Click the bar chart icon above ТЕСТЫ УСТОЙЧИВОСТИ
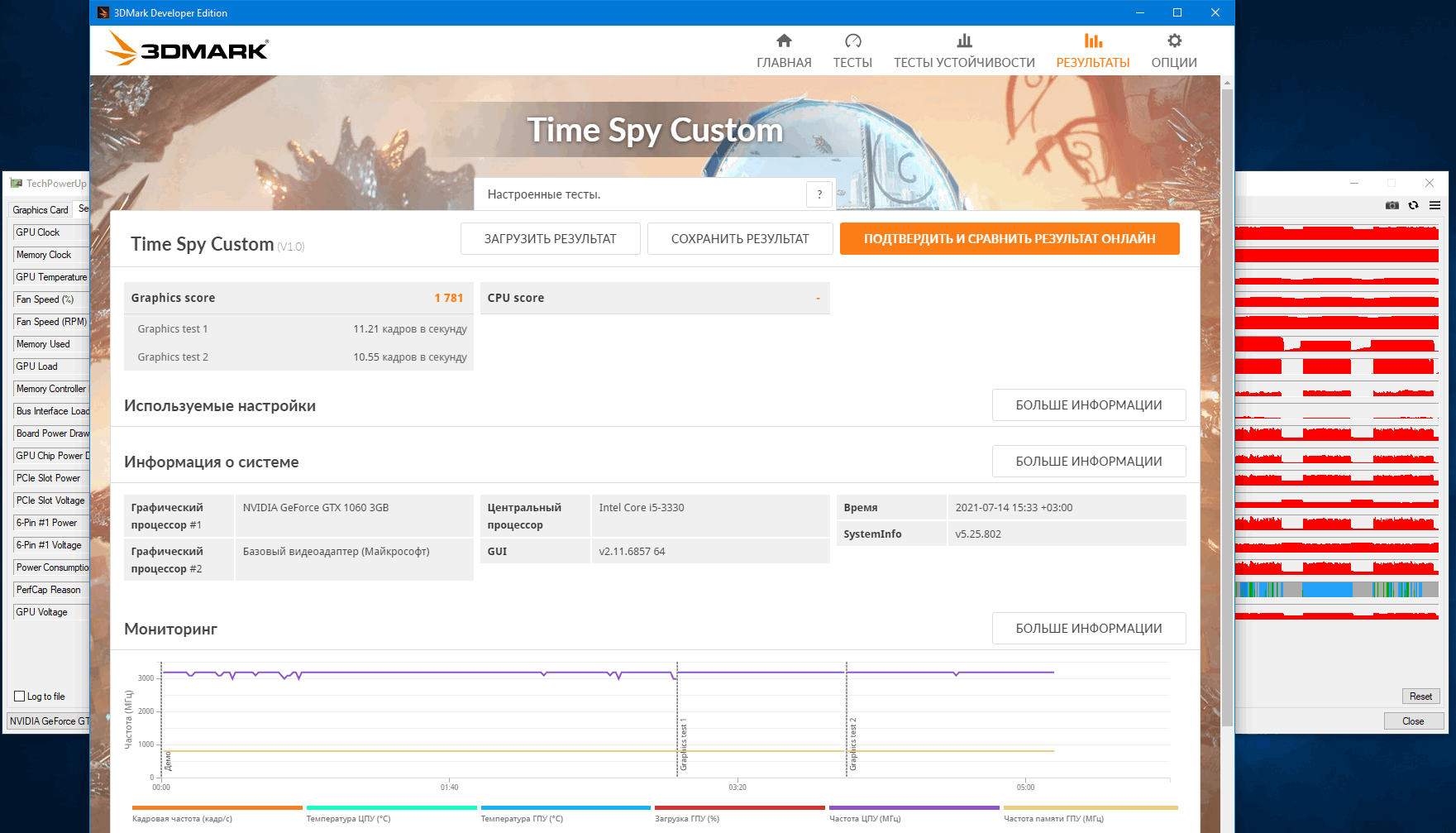 (x=964, y=41)
